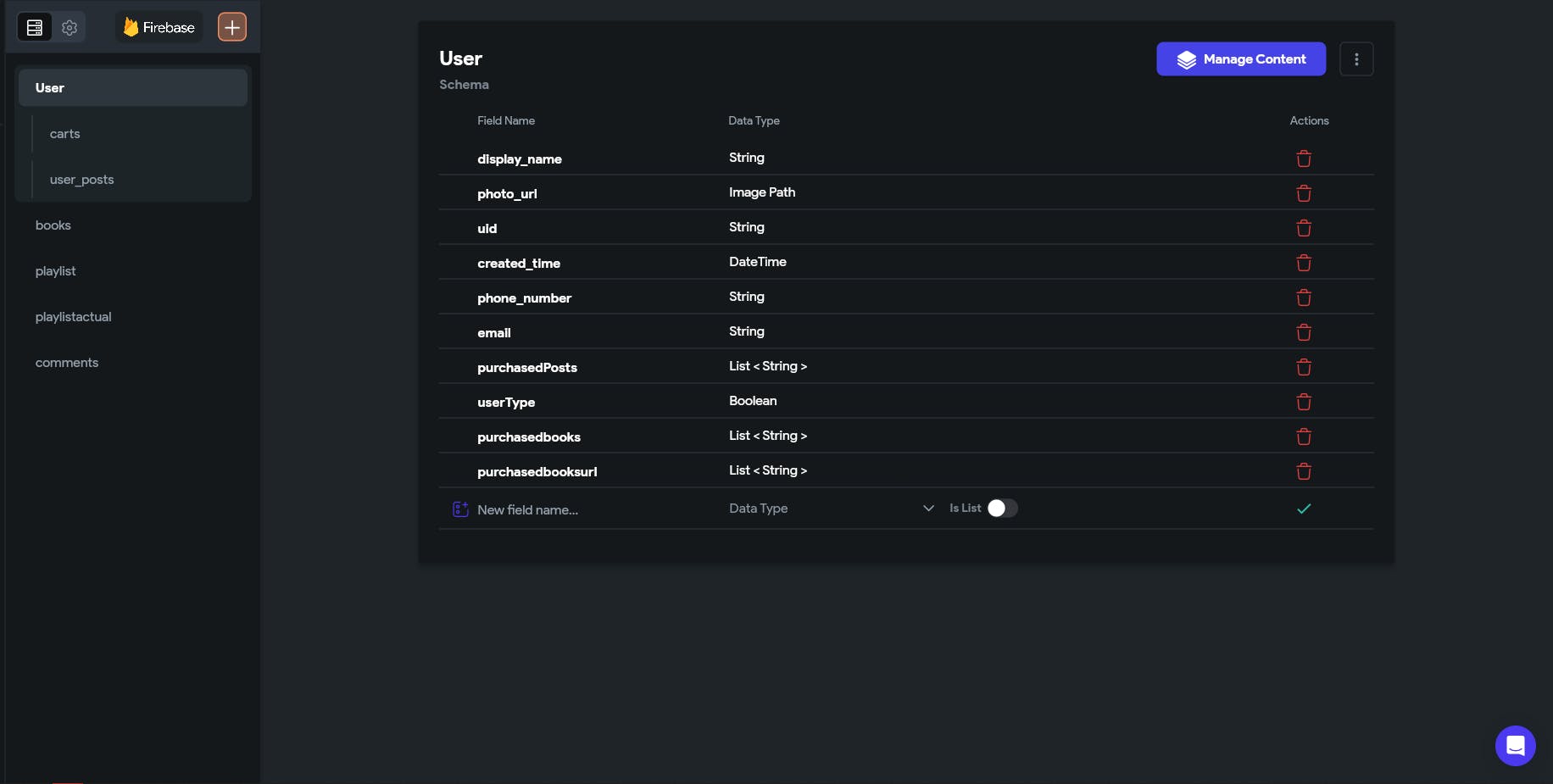Screen dimensions: 1553x784
Task: Toggle the Is List switch
Action: [x=1002, y=509]
